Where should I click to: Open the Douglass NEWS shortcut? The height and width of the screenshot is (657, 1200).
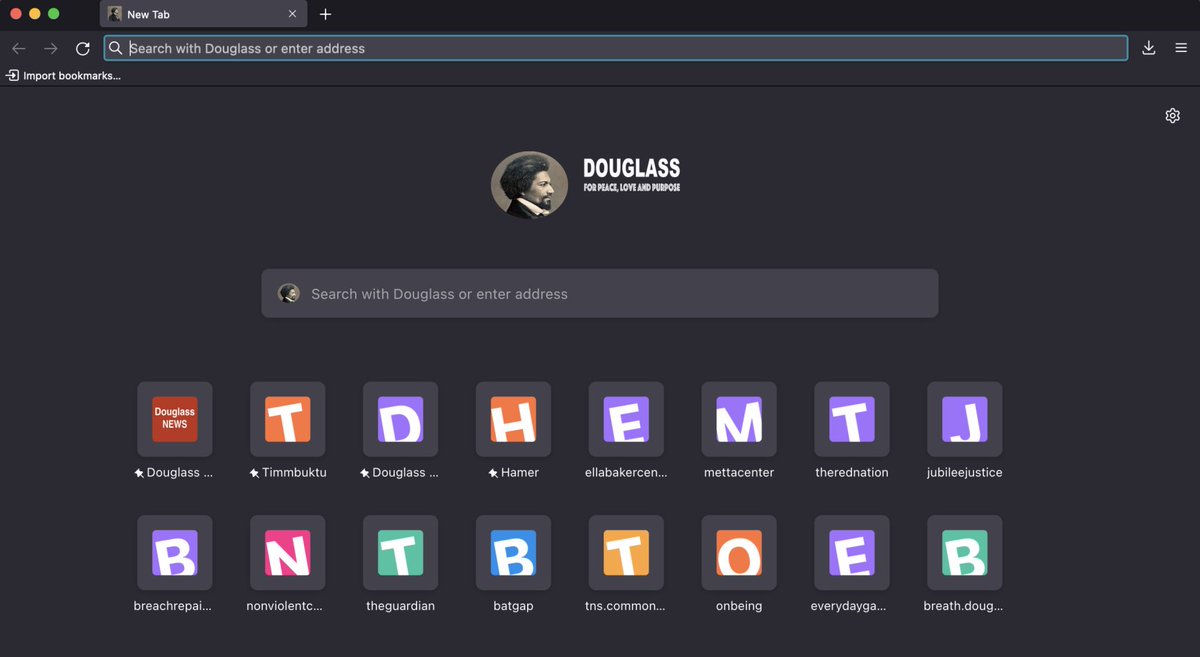point(174,419)
